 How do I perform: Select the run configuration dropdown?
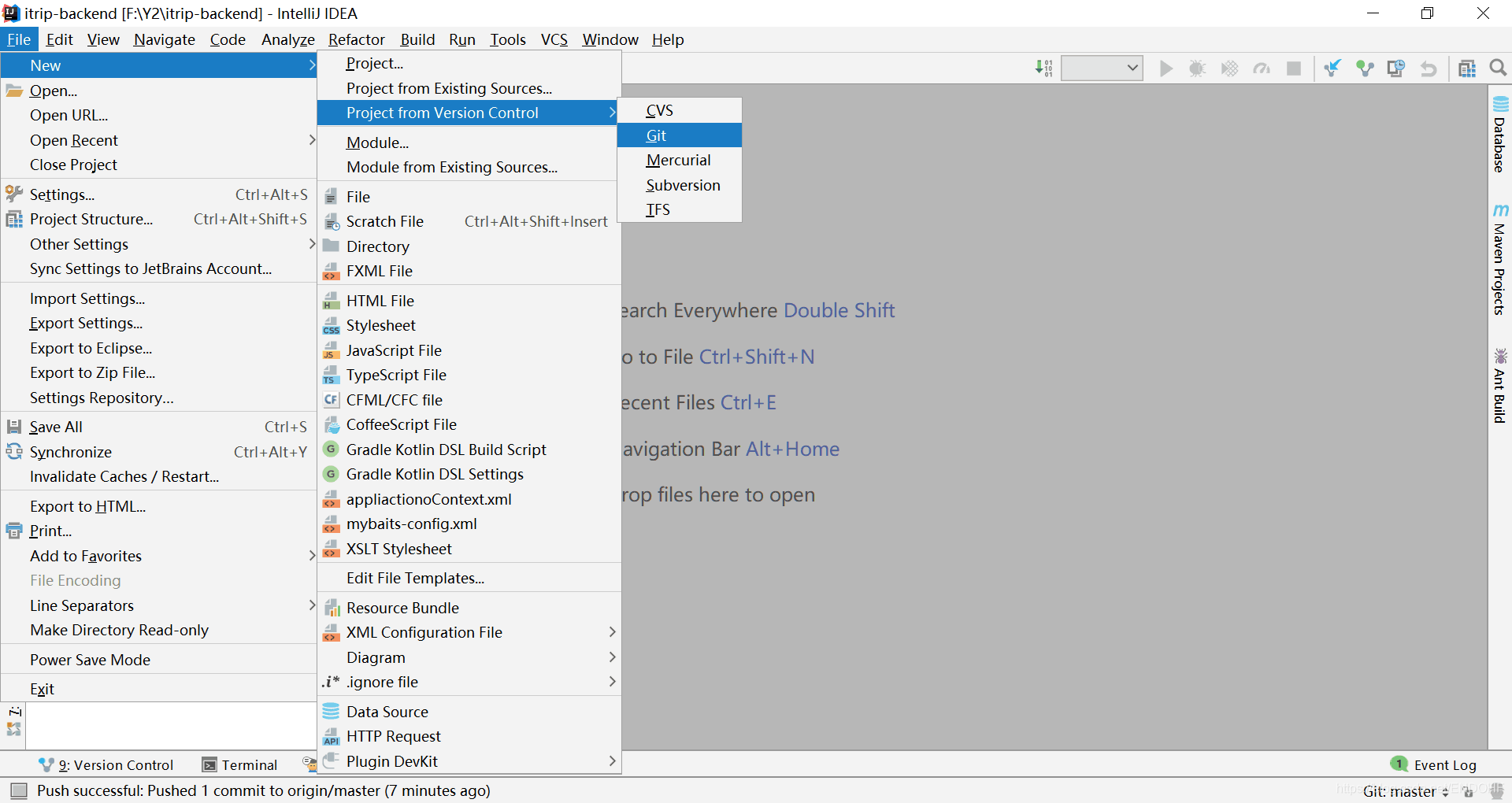[1102, 68]
